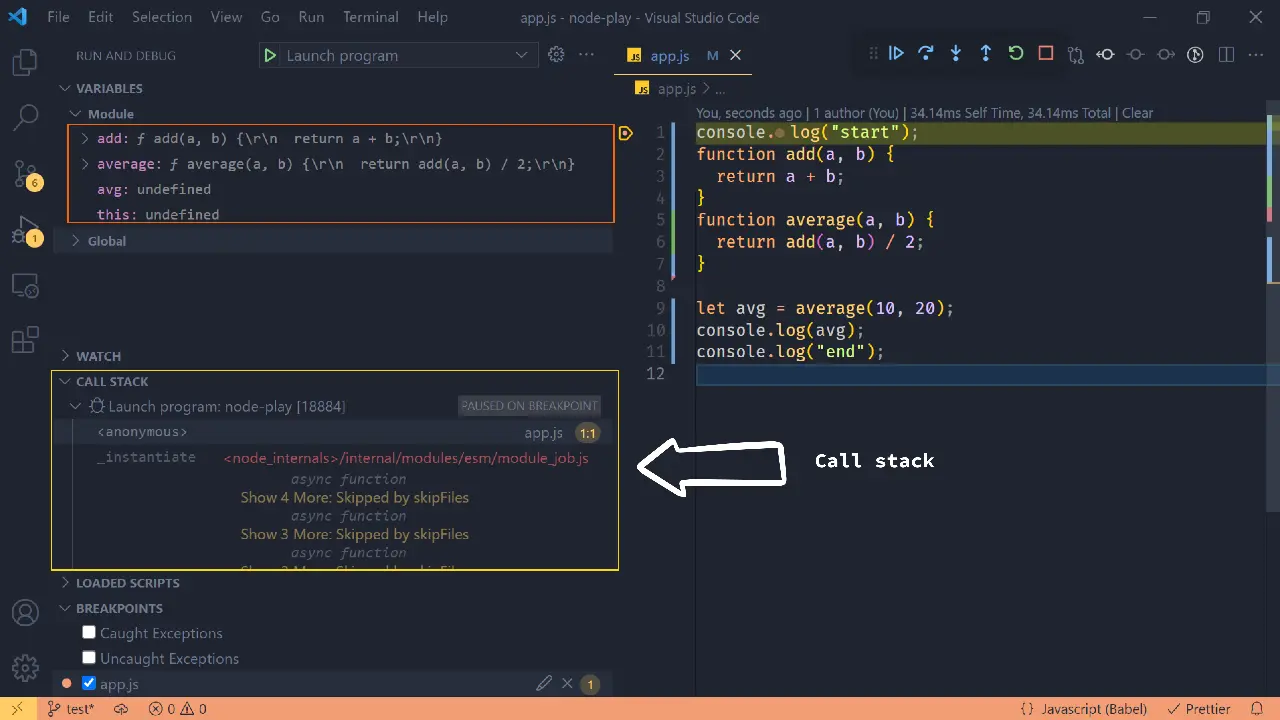This screenshot has height=720, width=1280.
Task: Click the test* branch in status bar
Action: pos(70,709)
